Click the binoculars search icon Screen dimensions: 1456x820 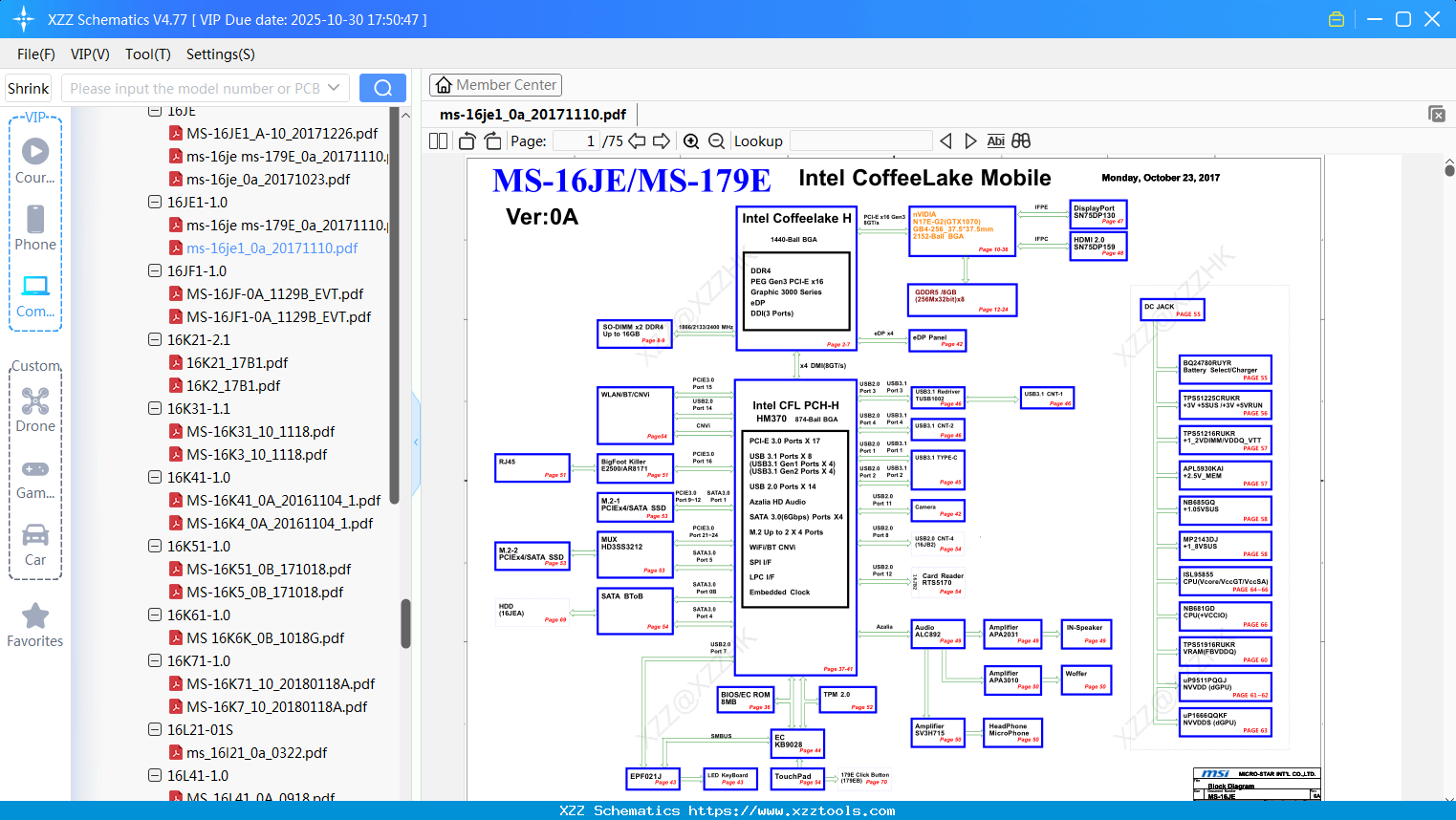pyautogui.click(x=1021, y=141)
